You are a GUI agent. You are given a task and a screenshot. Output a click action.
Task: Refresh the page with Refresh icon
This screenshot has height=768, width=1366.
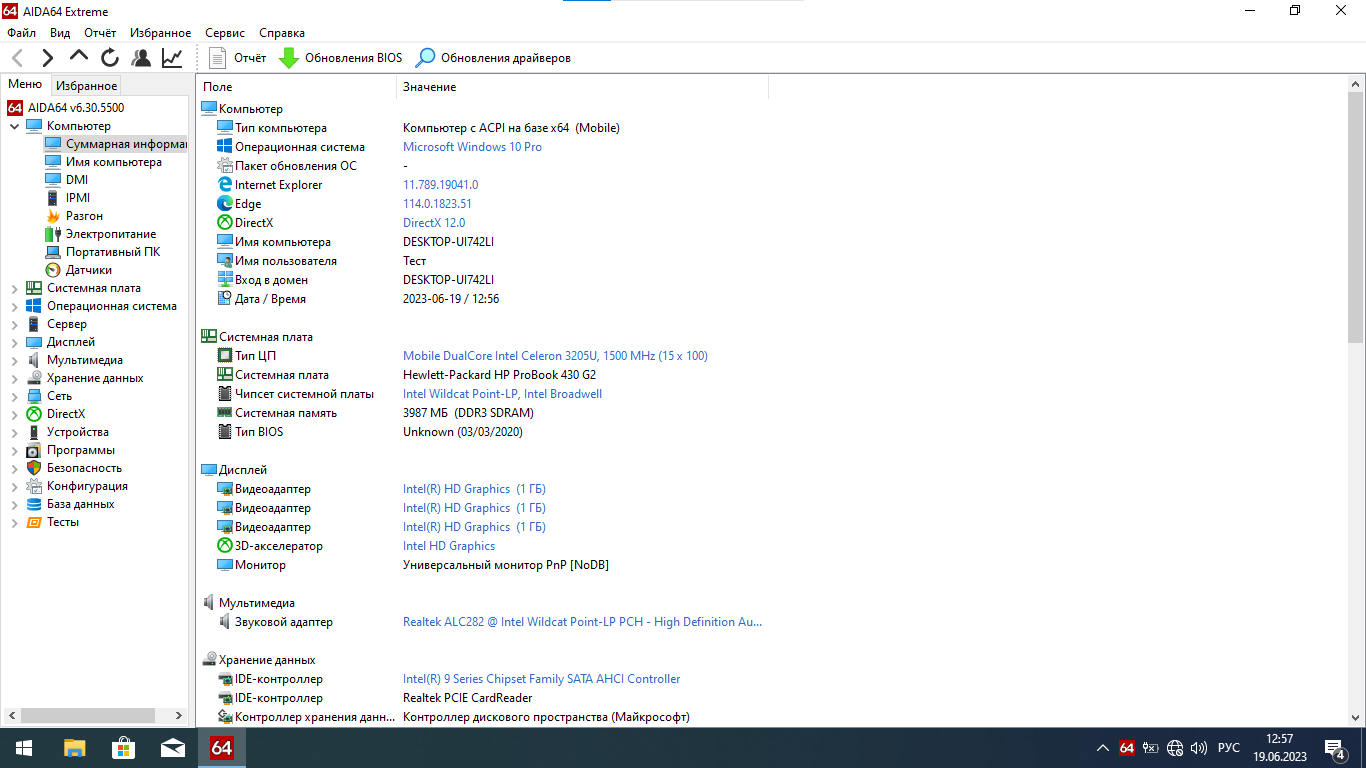pyautogui.click(x=110, y=58)
